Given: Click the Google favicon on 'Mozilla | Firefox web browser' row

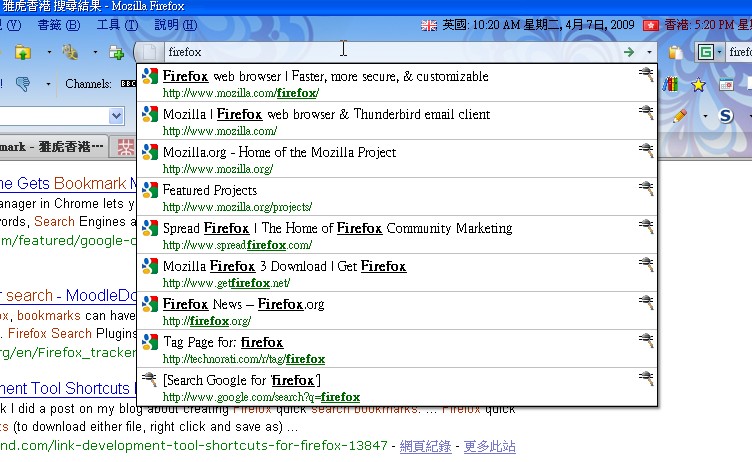Looking at the screenshot, I should click(x=150, y=114).
